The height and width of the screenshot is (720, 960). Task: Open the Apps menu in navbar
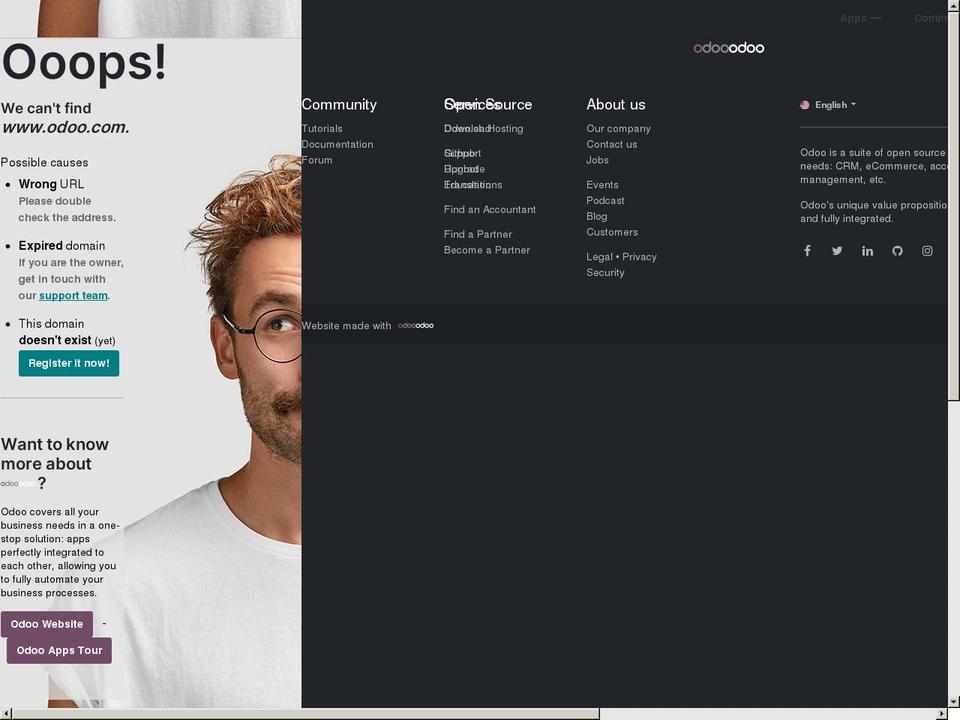tap(860, 18)
